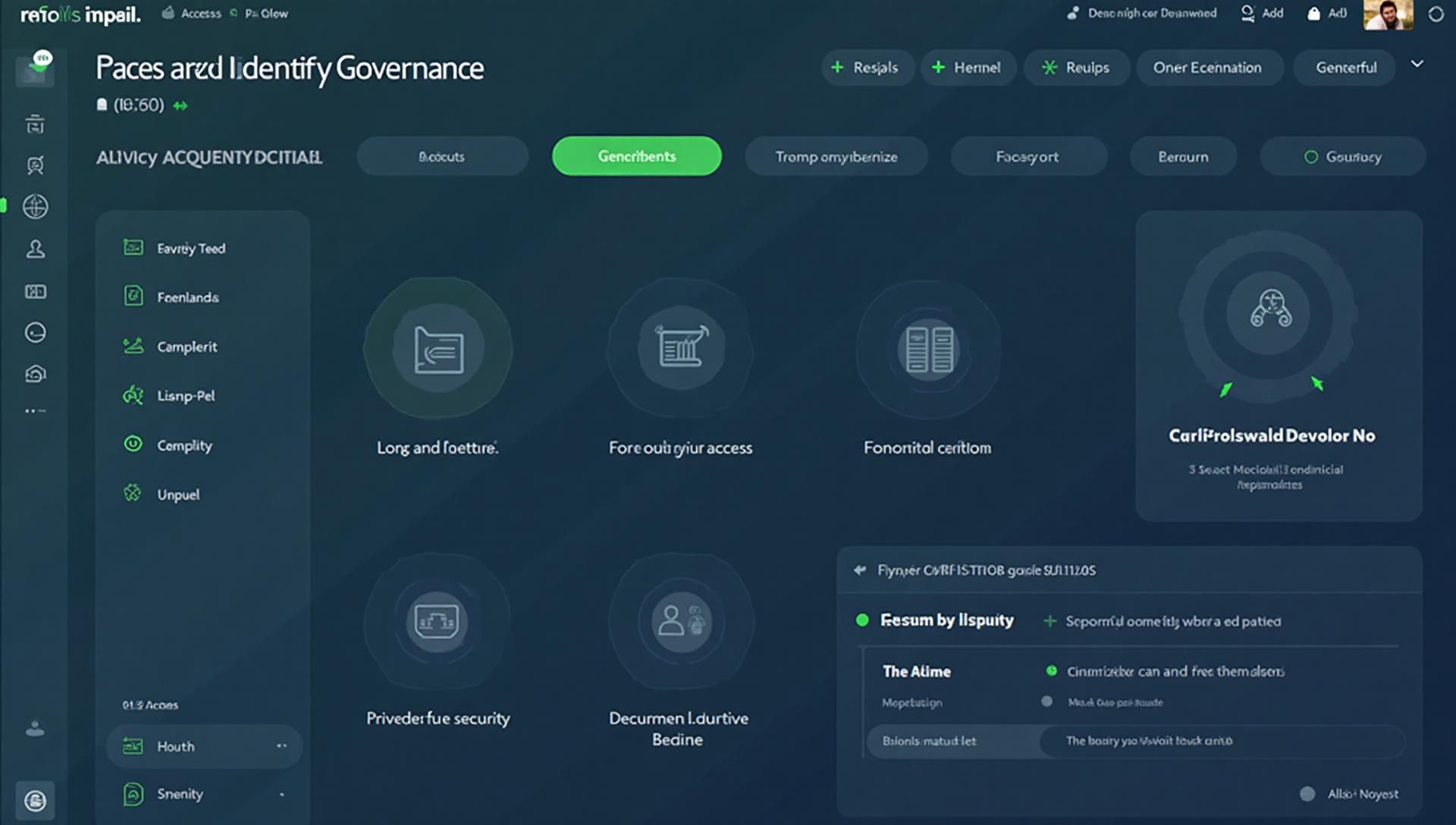This screenshot has width=1456, height=825.
Task: Toggle the Gouriucy circle option
Action: (1310, 157)
